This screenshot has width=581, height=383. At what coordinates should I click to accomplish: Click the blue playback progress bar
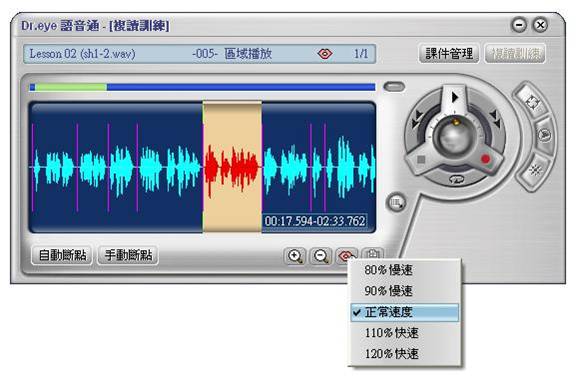[202, 87]
